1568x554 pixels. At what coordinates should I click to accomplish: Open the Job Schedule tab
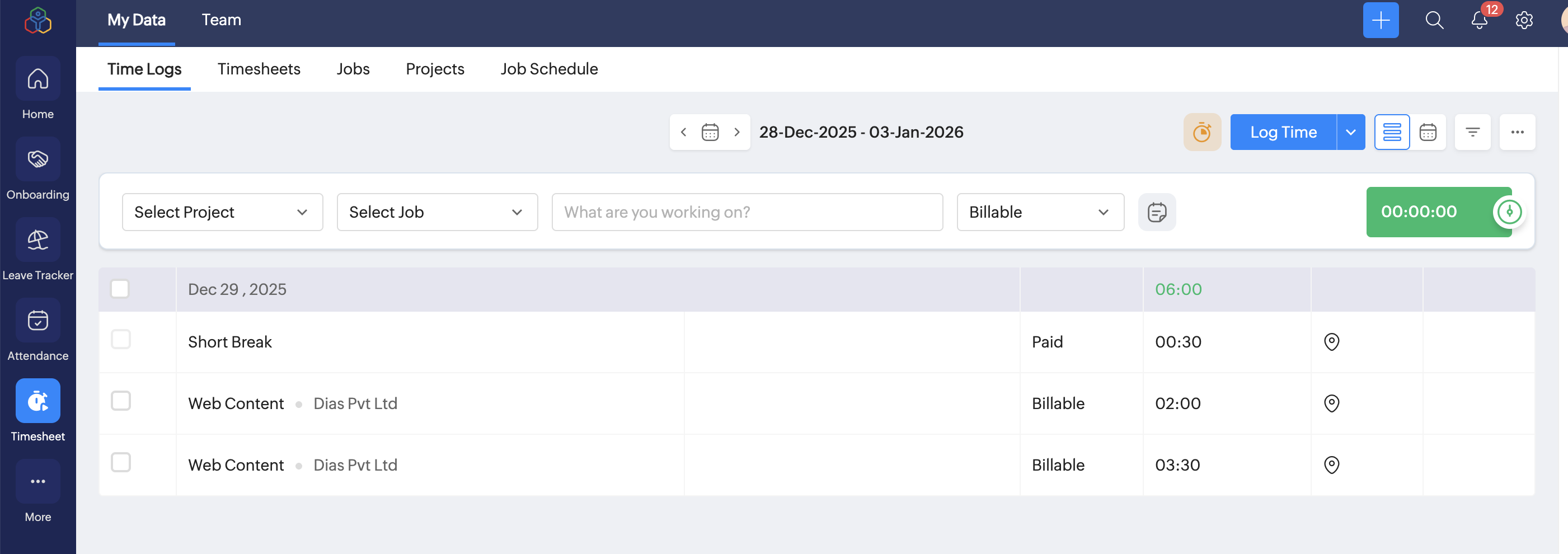(549, 69)
